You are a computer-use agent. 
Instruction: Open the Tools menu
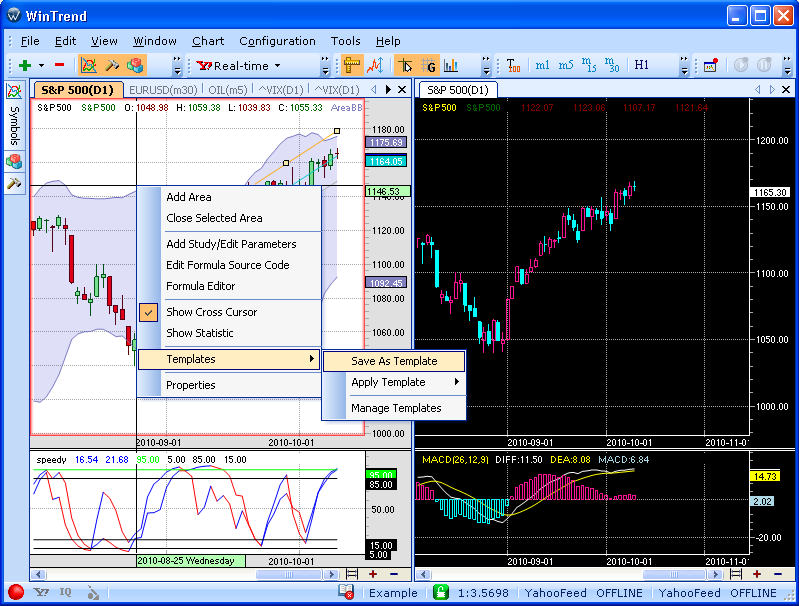point(345,41)
